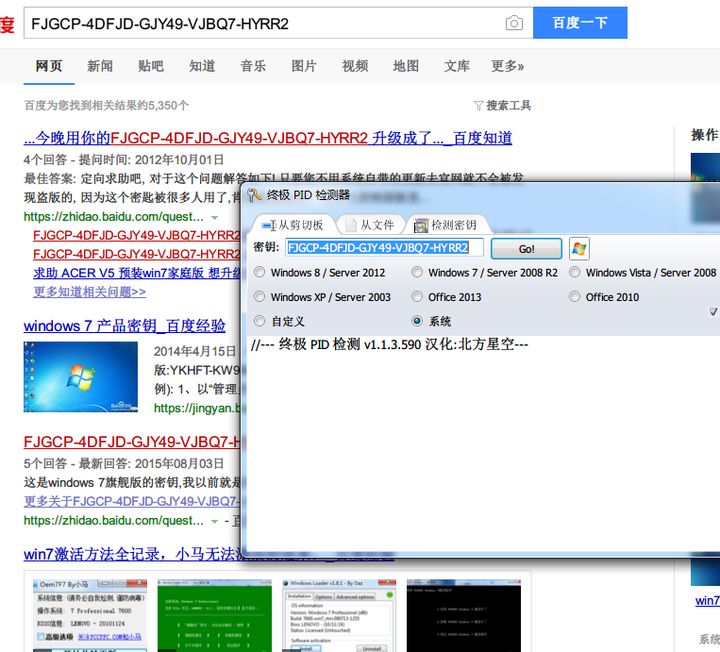720x652 pixels.
Task: Select Windows XP / Server 2003 radio
Action: click(x=259, y=297)
